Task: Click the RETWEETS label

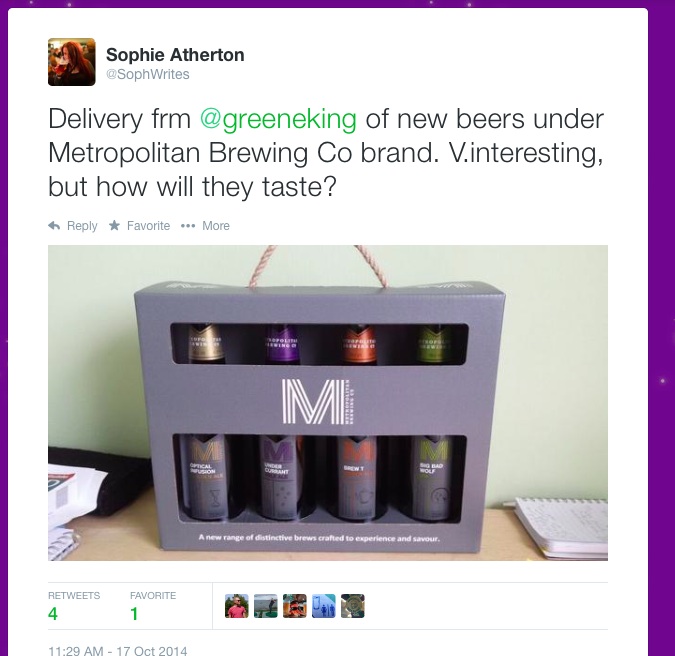Action: [74, 595]
